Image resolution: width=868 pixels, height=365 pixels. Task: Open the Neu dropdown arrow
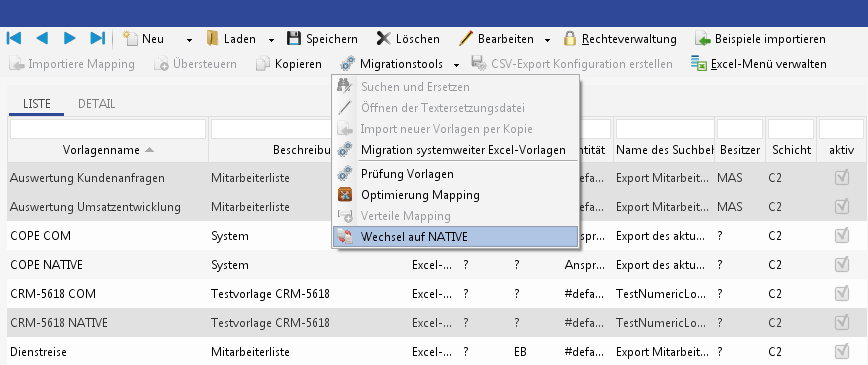tap(189, 40)
